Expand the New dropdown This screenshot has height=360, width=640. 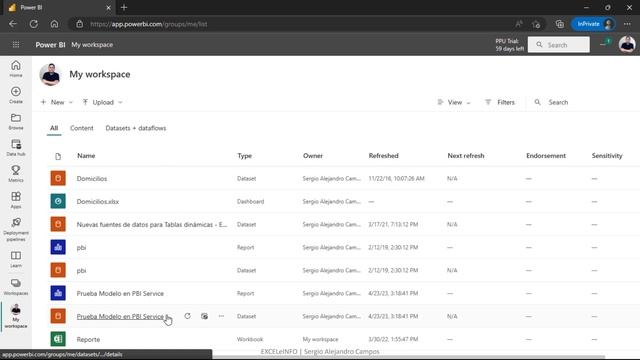click(57, 102)
